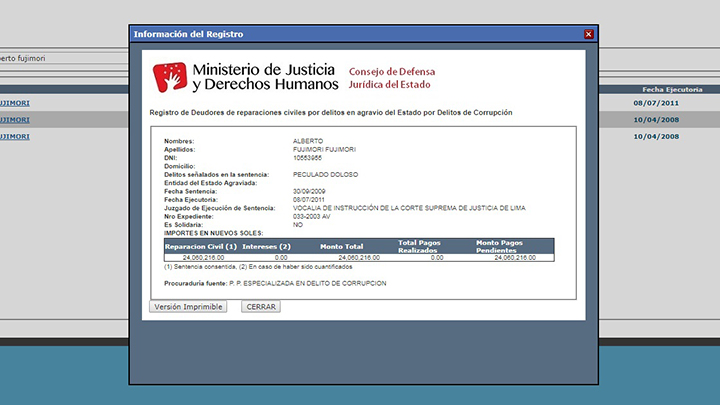Click the Reparacion Civil amount cell

(x=203, y=258)
